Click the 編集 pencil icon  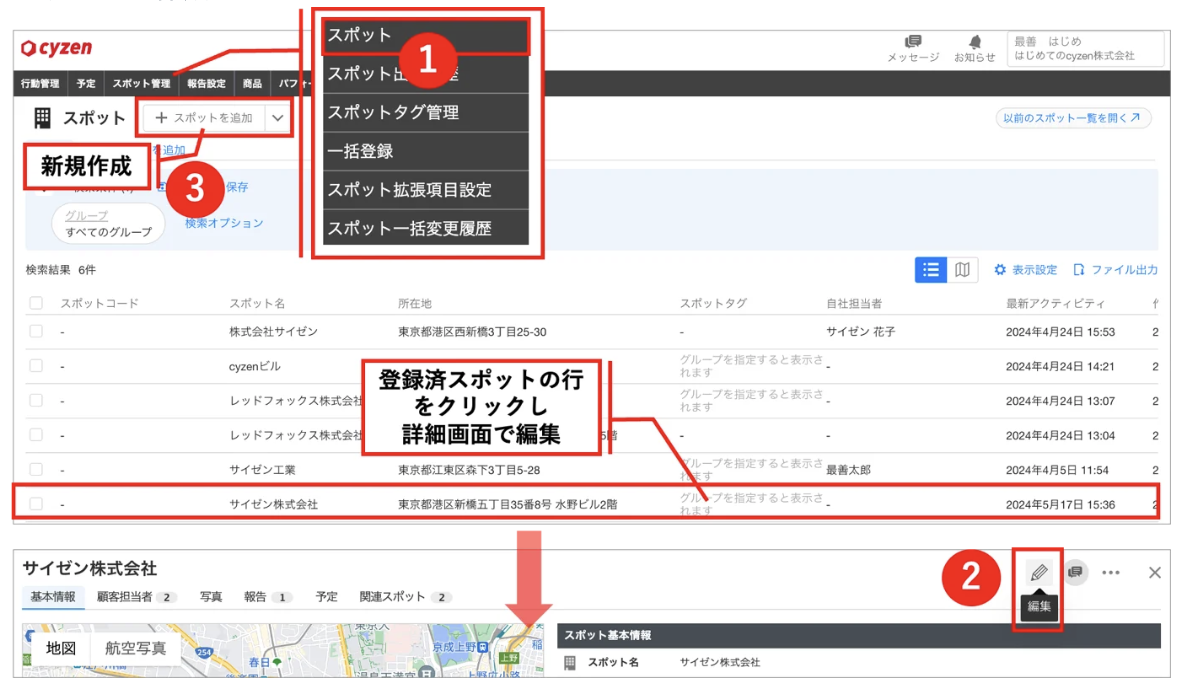coord(1039,572)
